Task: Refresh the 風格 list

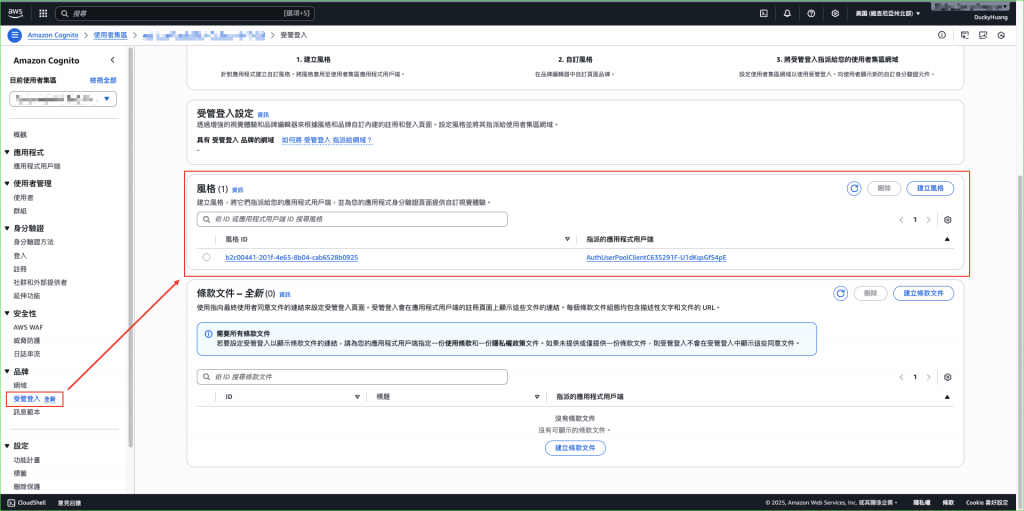Action: coord(854,188)
